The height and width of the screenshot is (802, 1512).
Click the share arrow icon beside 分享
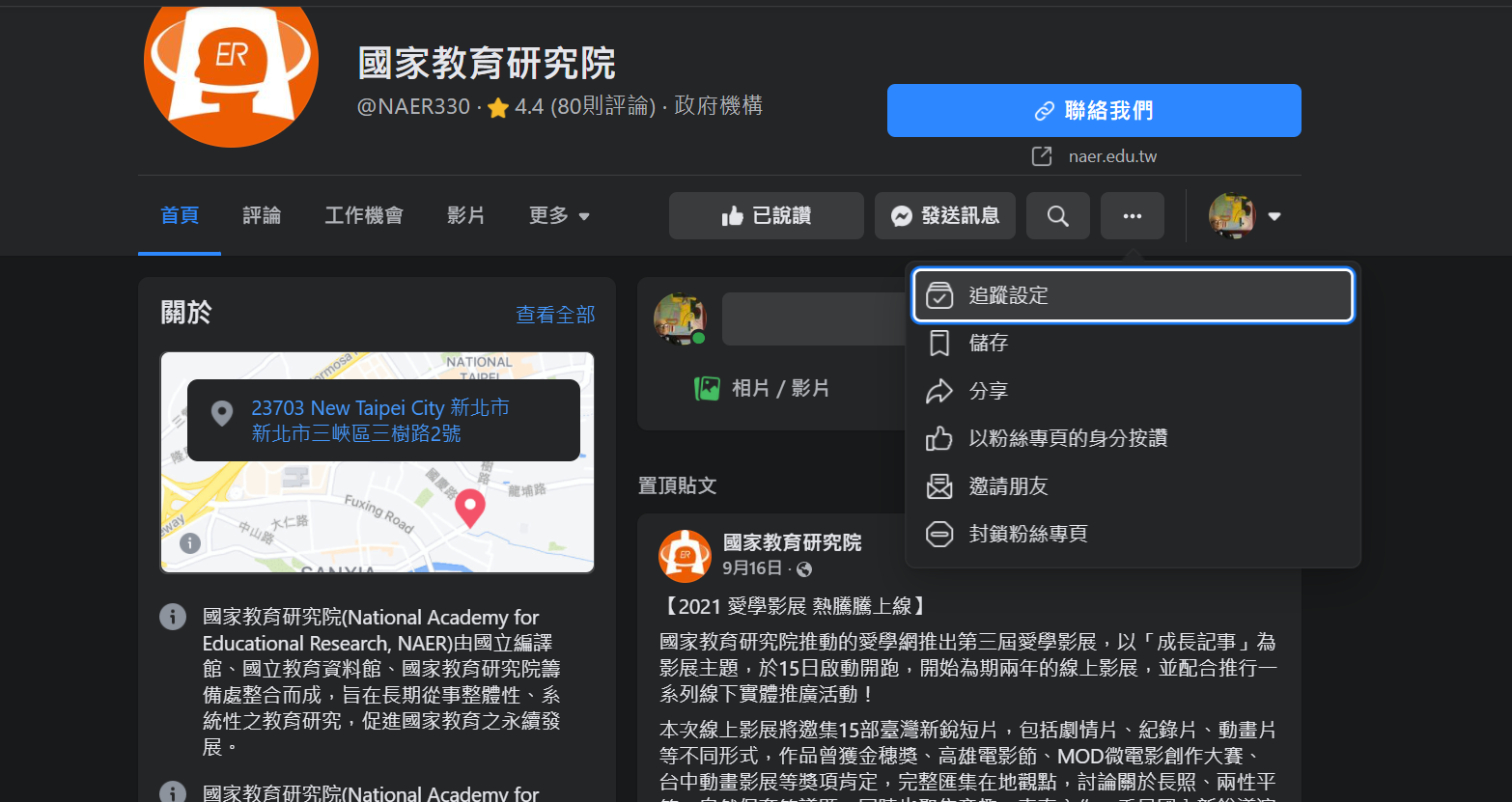click(939, 391)
